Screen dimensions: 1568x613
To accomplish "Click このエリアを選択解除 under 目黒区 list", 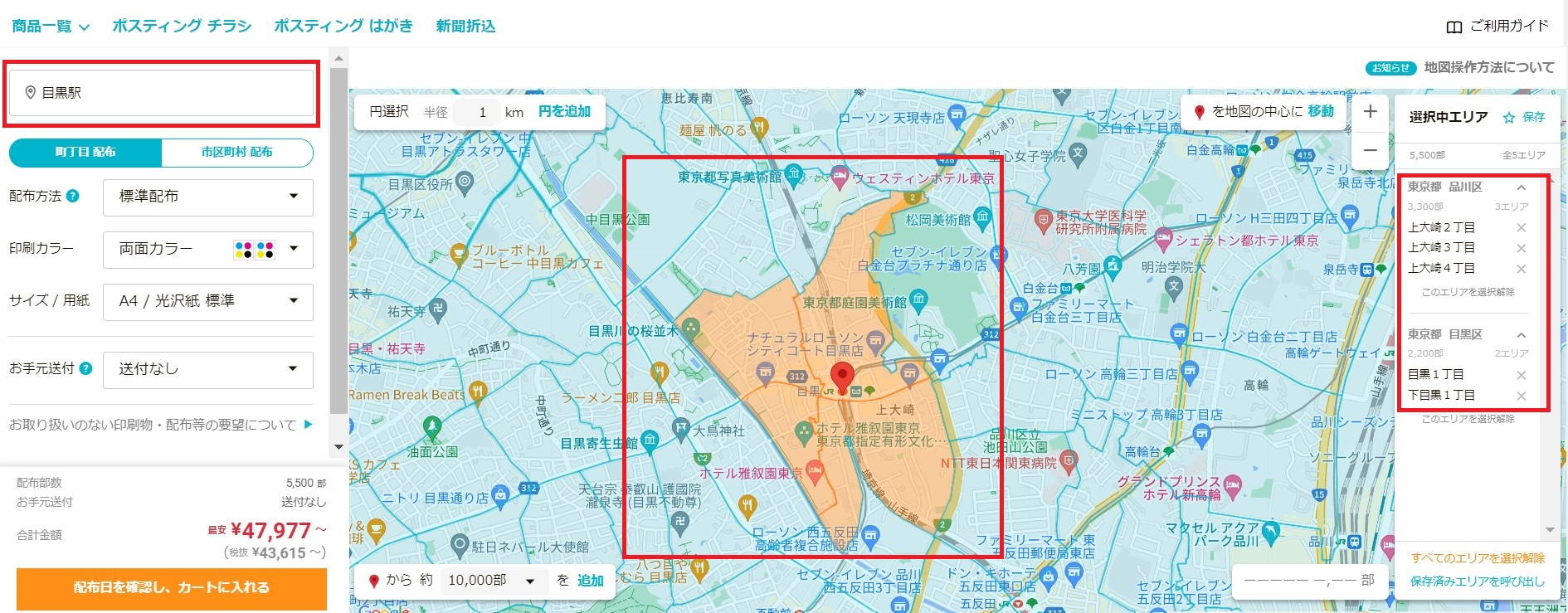I will click(1468, 419).
